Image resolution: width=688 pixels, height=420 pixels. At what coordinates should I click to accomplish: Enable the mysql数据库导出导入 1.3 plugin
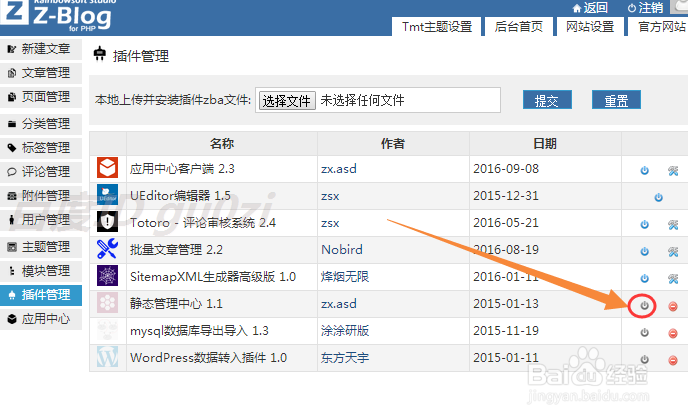tap(644, 333)
